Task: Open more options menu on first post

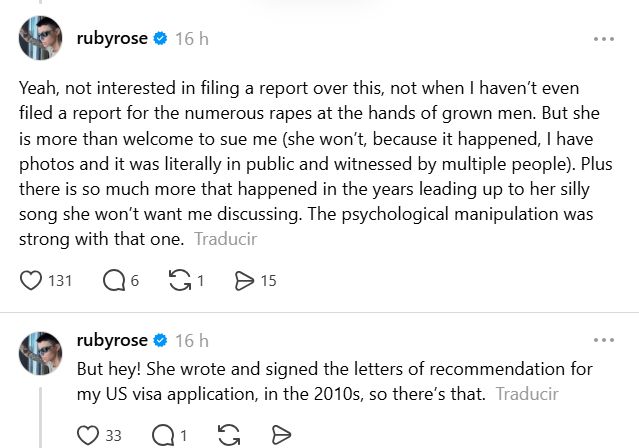Action: click(x=604, y=39)
